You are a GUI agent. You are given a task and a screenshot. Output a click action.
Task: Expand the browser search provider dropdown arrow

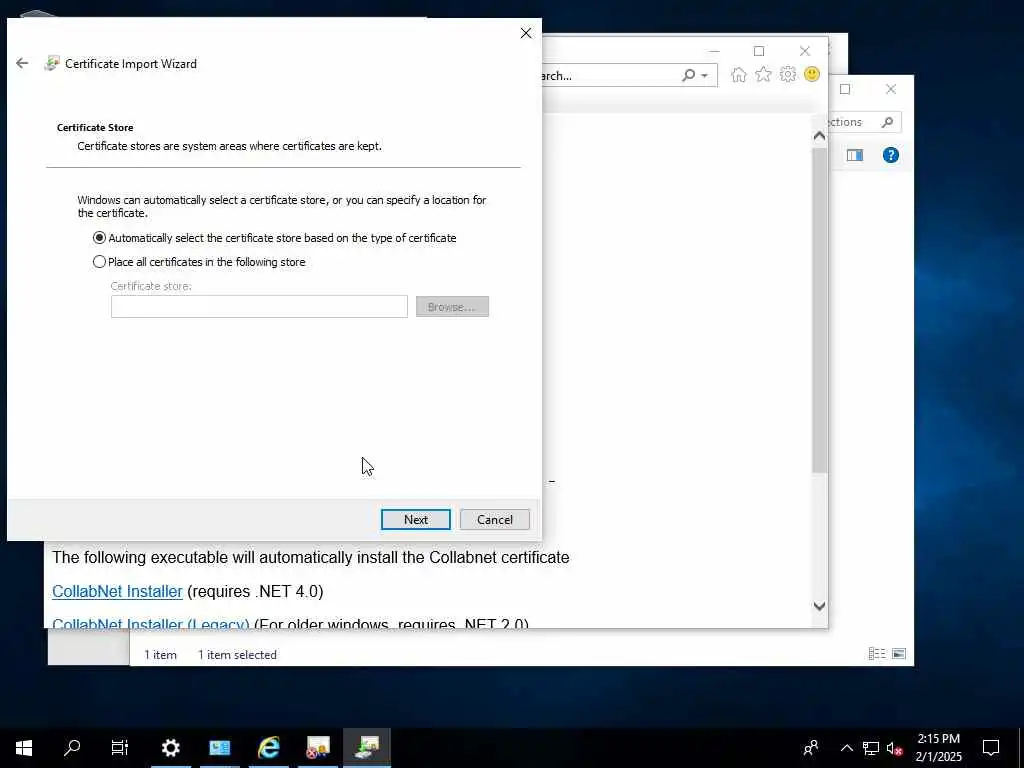click(x=705, y=76)
